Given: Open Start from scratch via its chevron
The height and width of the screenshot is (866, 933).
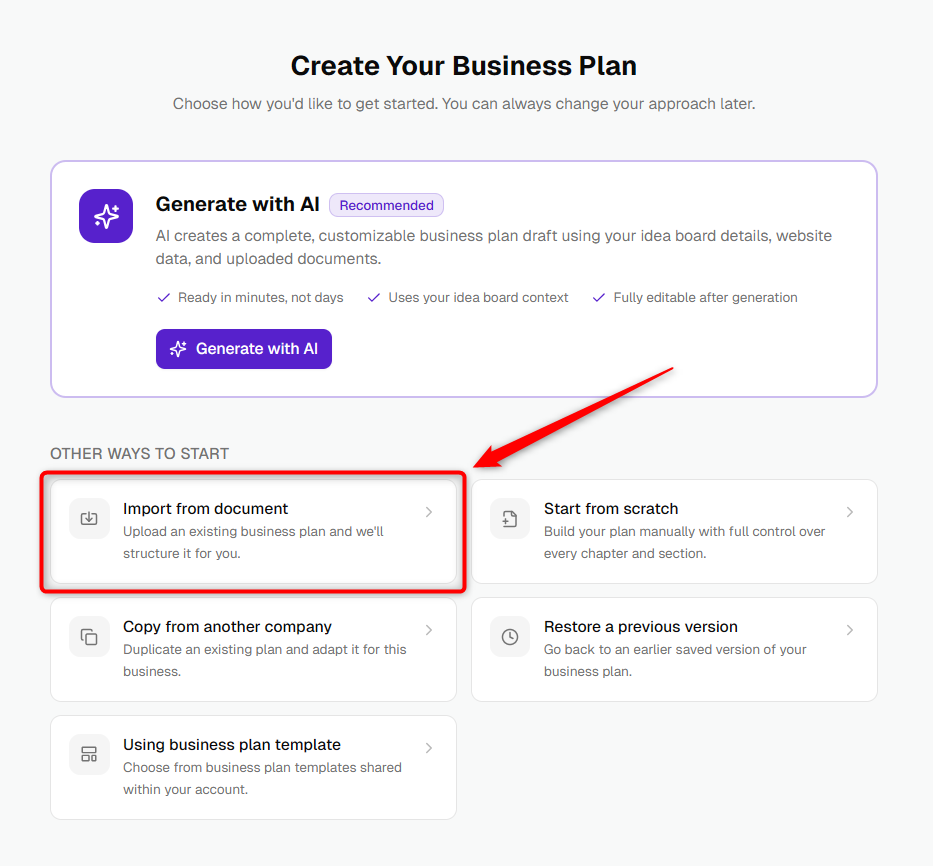Looking at the screenshot, I should pyautogui.click(x=850, y=512).
